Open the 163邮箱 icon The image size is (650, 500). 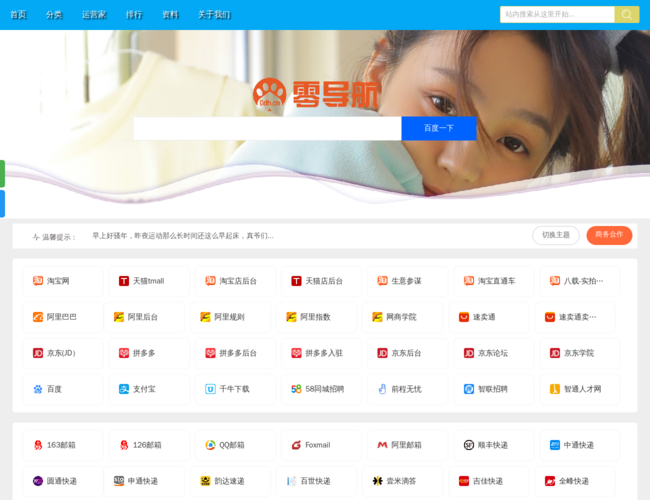pos(38,445)
